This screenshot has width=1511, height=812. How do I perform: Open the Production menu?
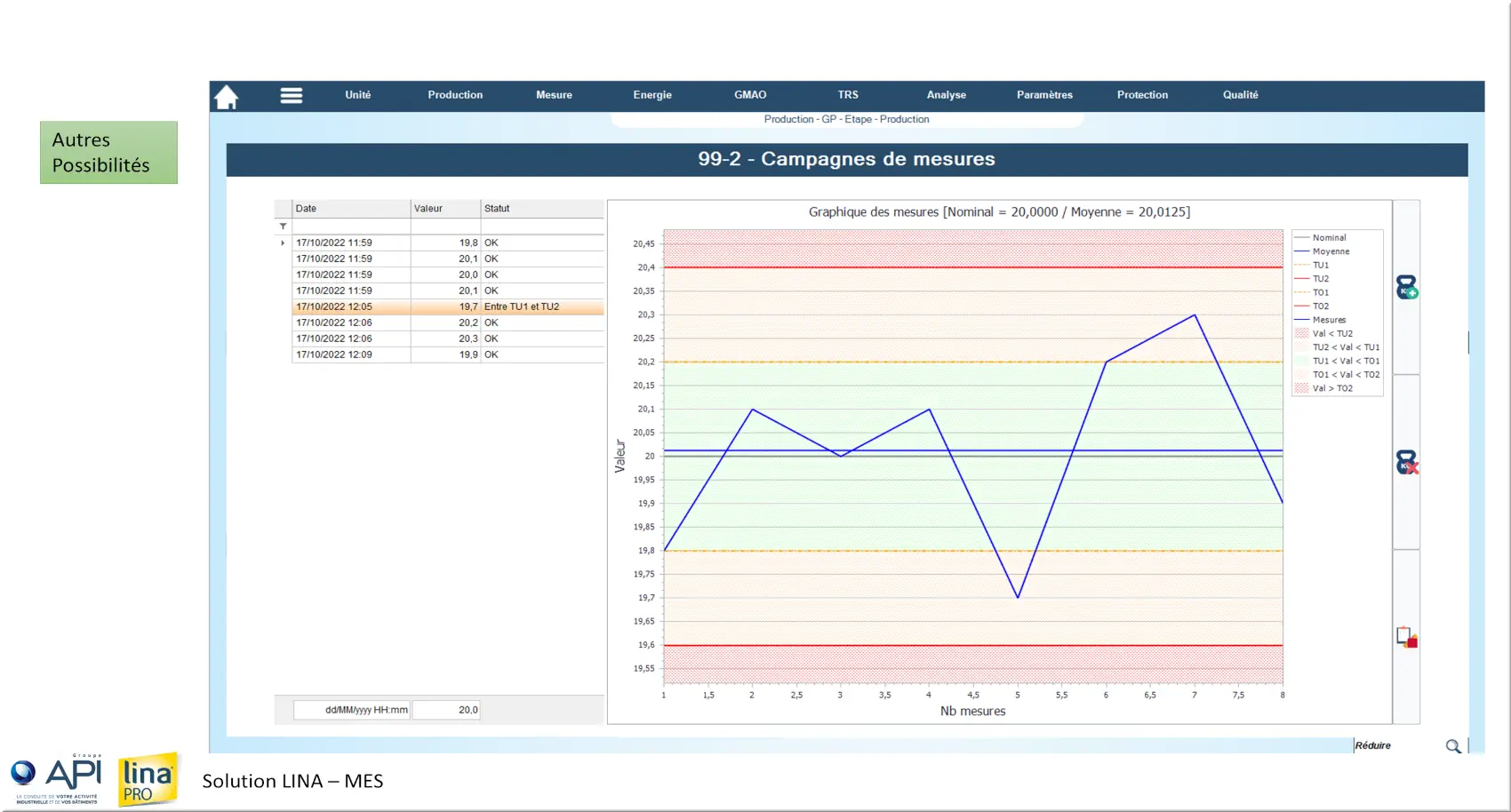pyautogui.click(x=455, y=95)
